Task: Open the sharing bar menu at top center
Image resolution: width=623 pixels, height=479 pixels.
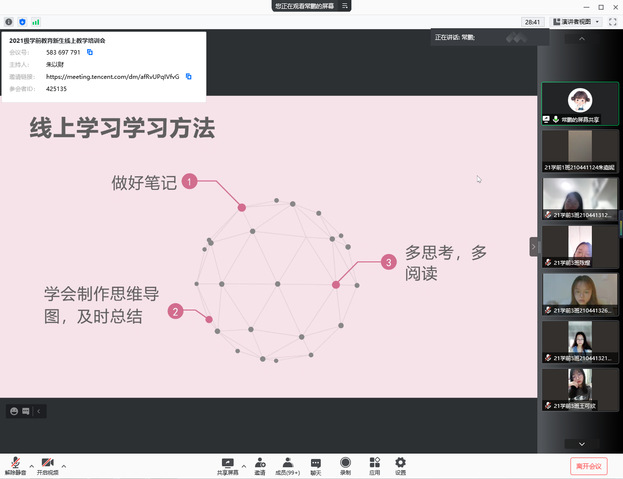Action: point(345,6)
